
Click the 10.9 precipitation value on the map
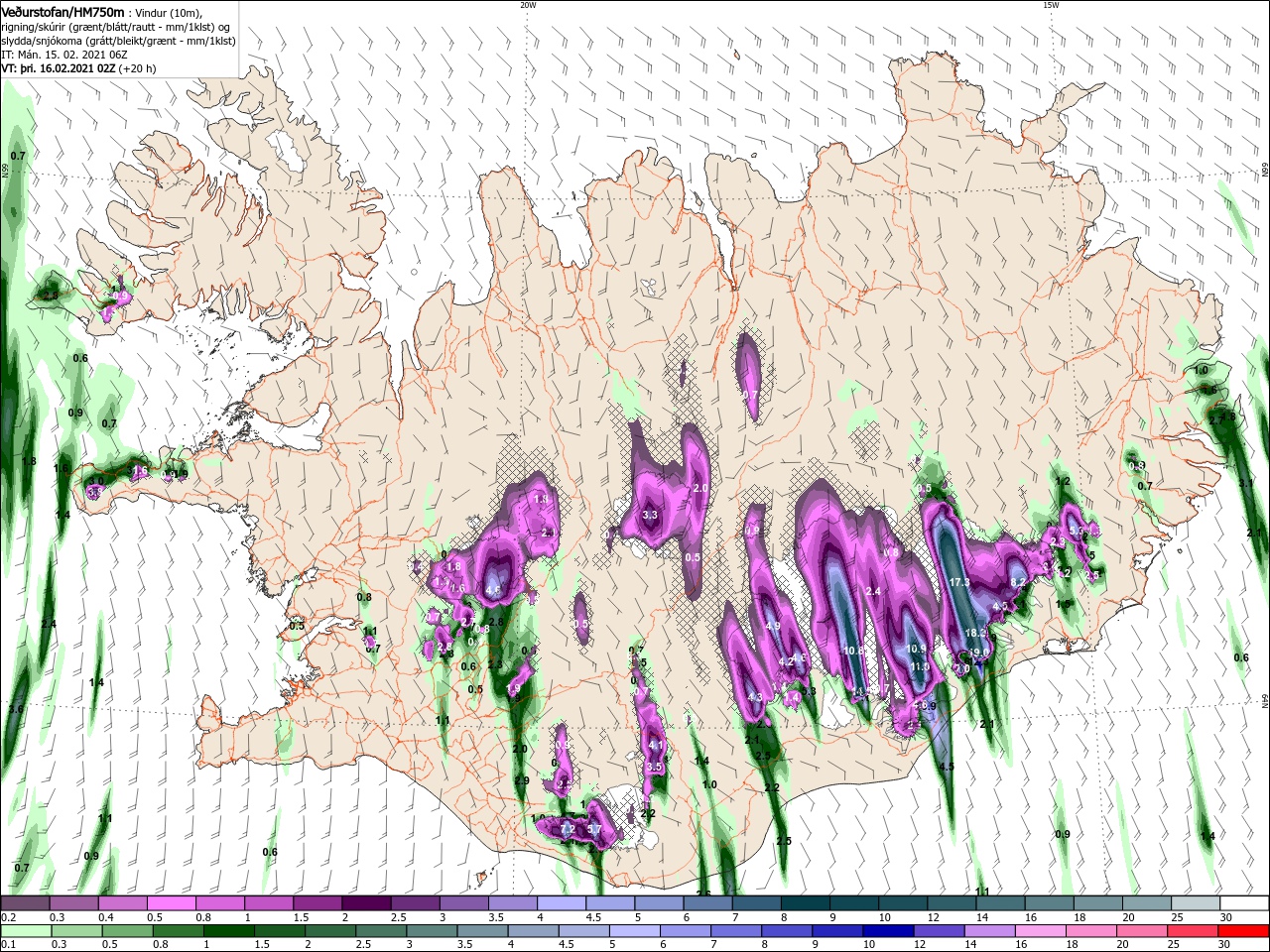[916, 650]
